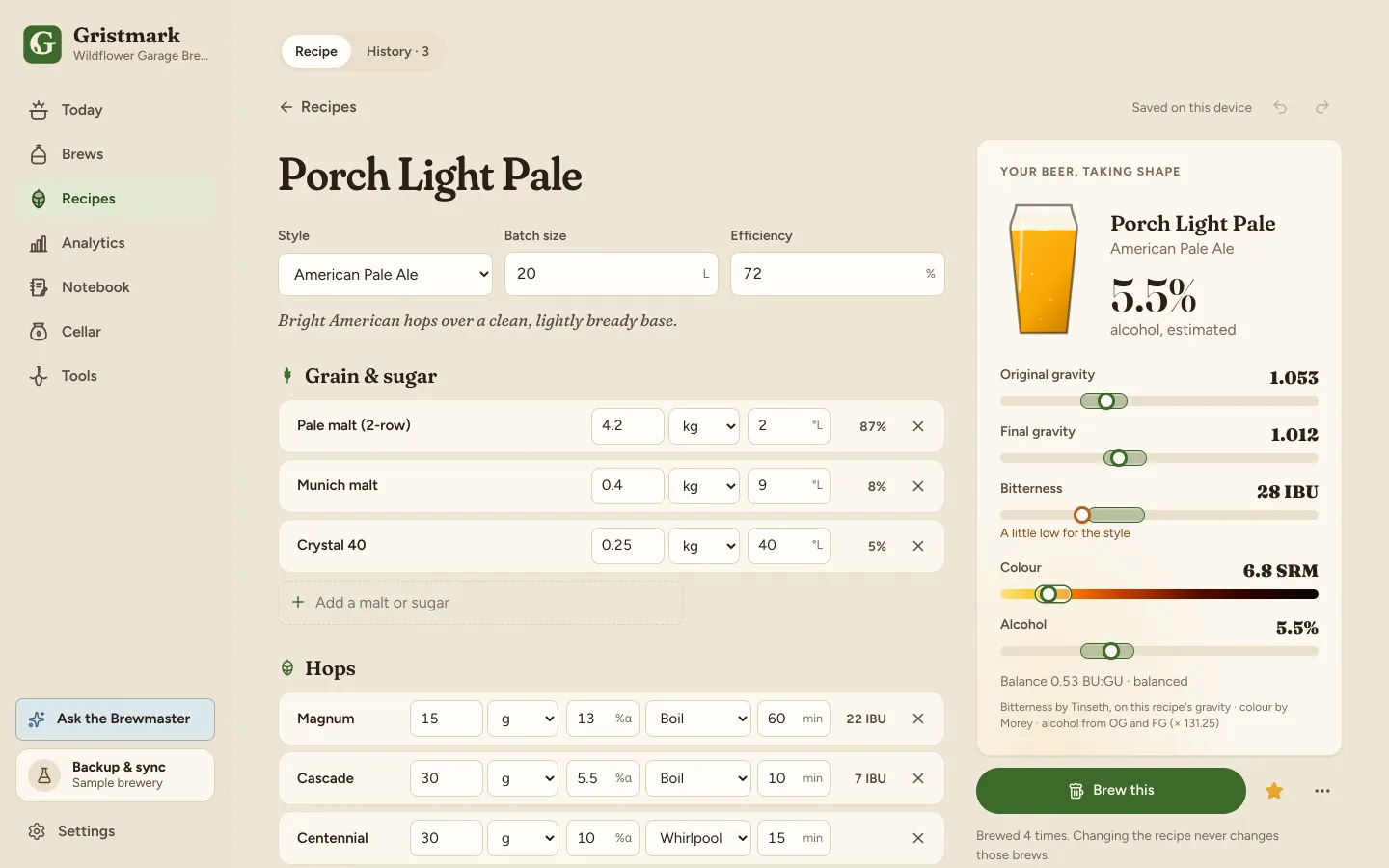Remove the Centennial hop row

click(918, 838)
